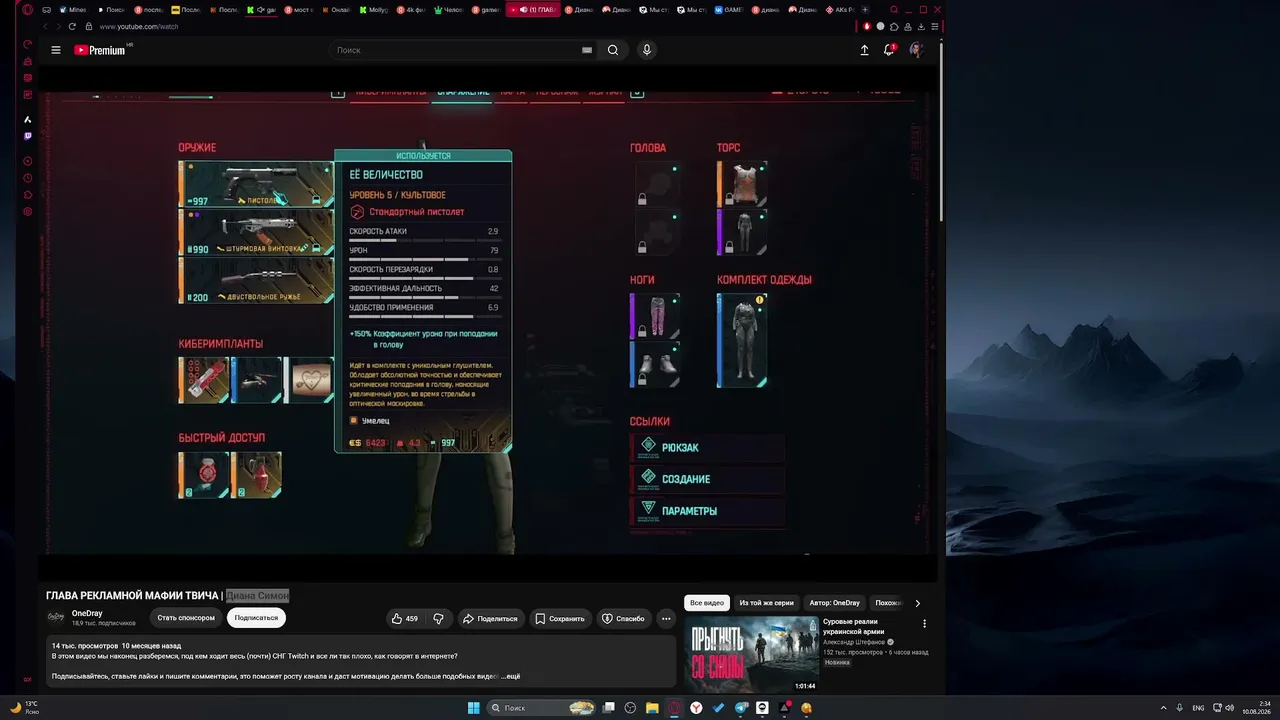Select the "Все видео" chip
Screen dimensions: 1280x720
pos(707,603)
